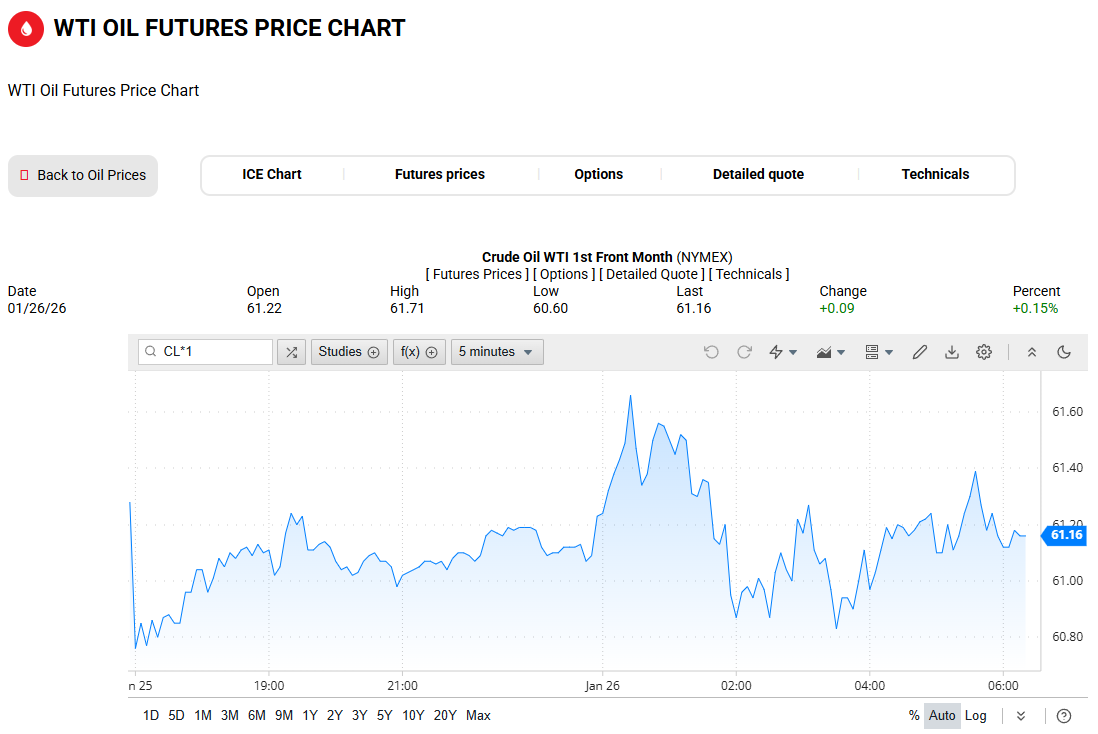Open the chart help icon

coord(1064,715)
